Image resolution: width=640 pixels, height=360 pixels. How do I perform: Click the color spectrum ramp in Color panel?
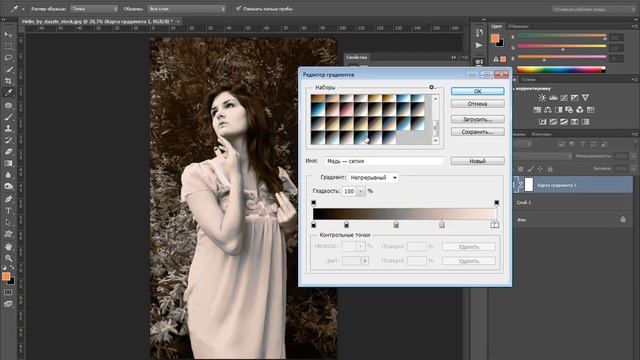561,70
